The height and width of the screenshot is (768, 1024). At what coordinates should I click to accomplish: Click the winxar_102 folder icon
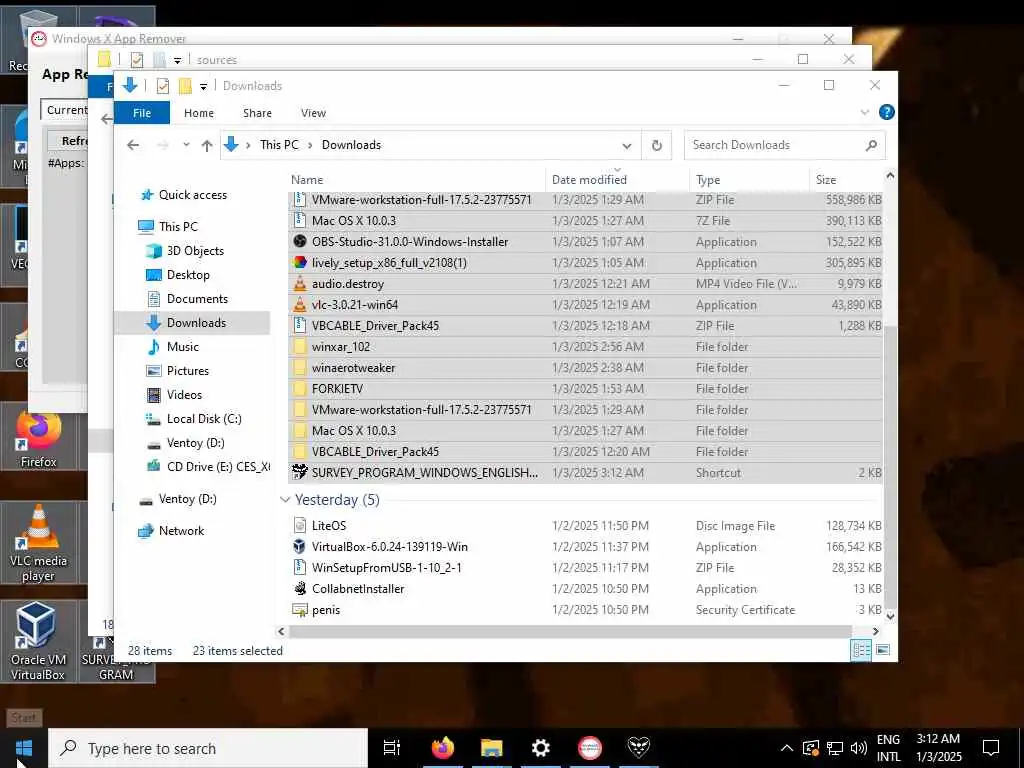[300, 347]
